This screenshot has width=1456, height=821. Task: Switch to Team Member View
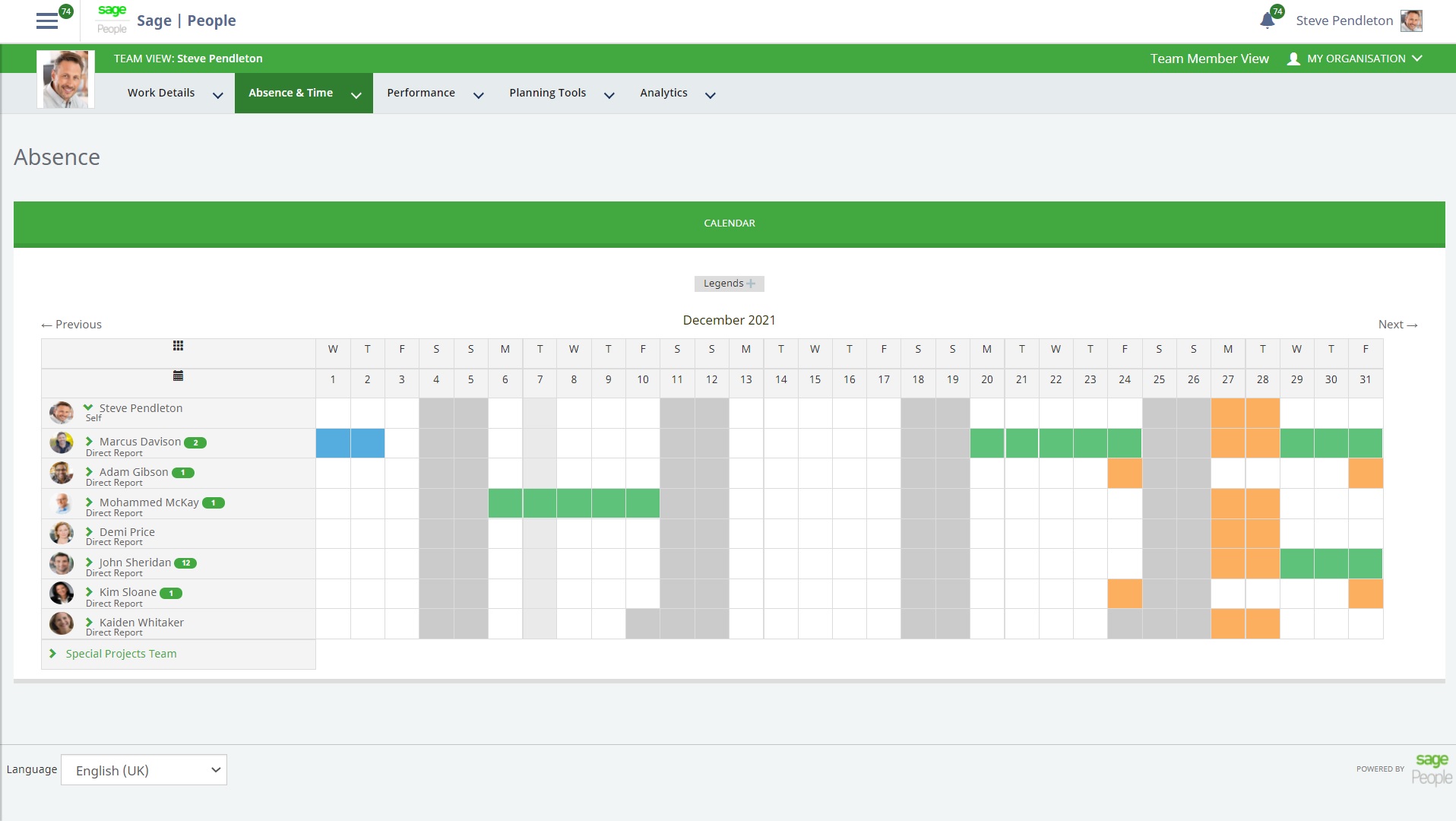[x=1209, y=59]
